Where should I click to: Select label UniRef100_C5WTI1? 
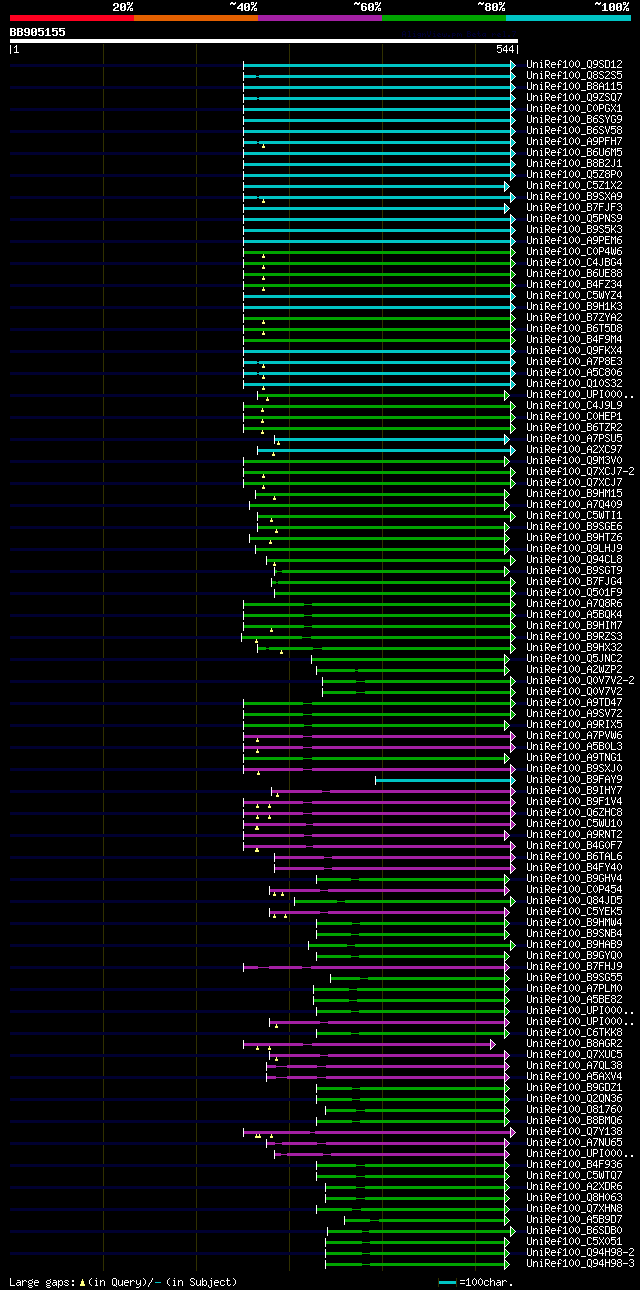pyautogui.click(x=574, y=516)
